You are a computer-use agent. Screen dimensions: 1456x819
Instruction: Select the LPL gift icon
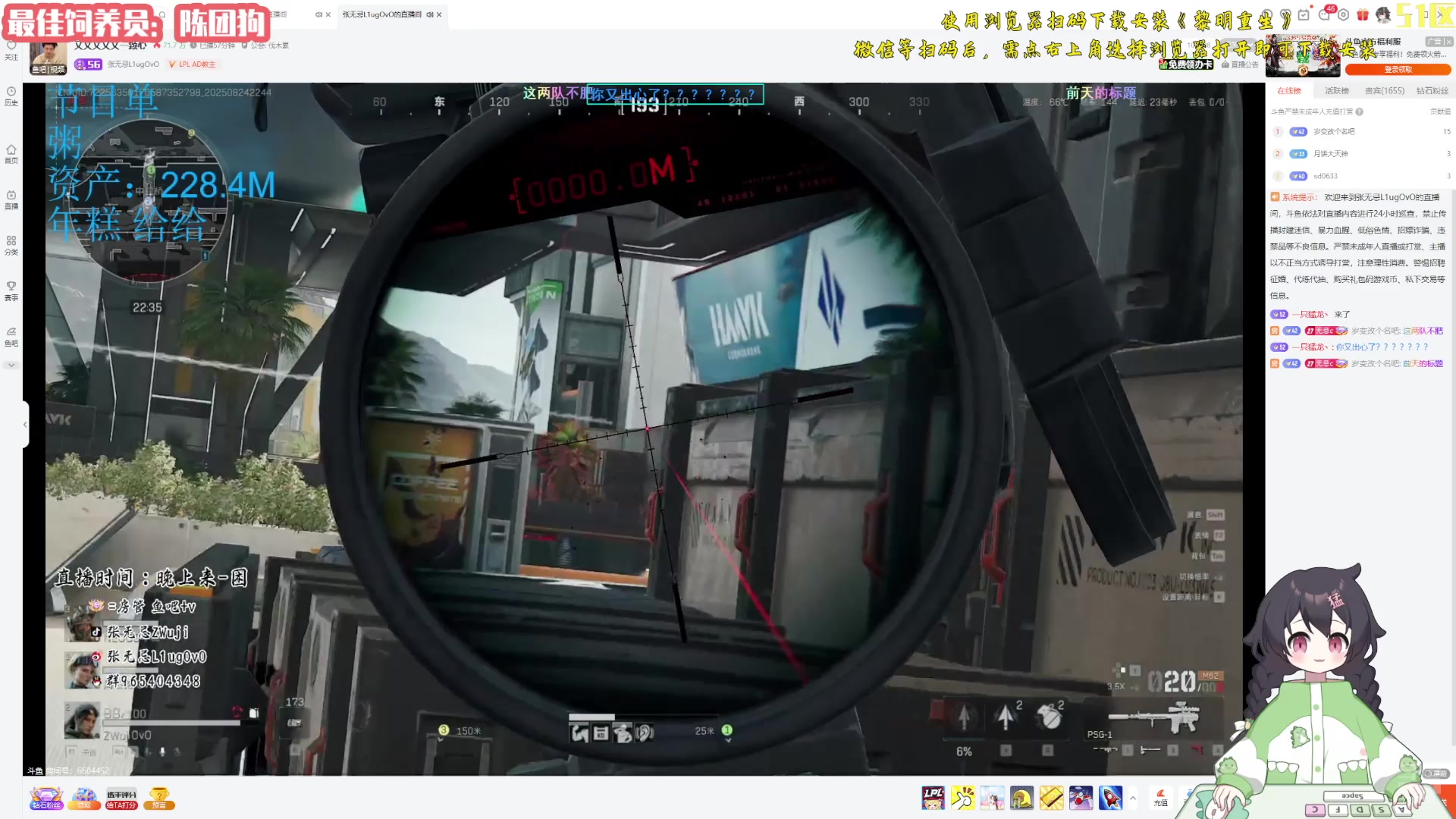click(x=934, y=798)
